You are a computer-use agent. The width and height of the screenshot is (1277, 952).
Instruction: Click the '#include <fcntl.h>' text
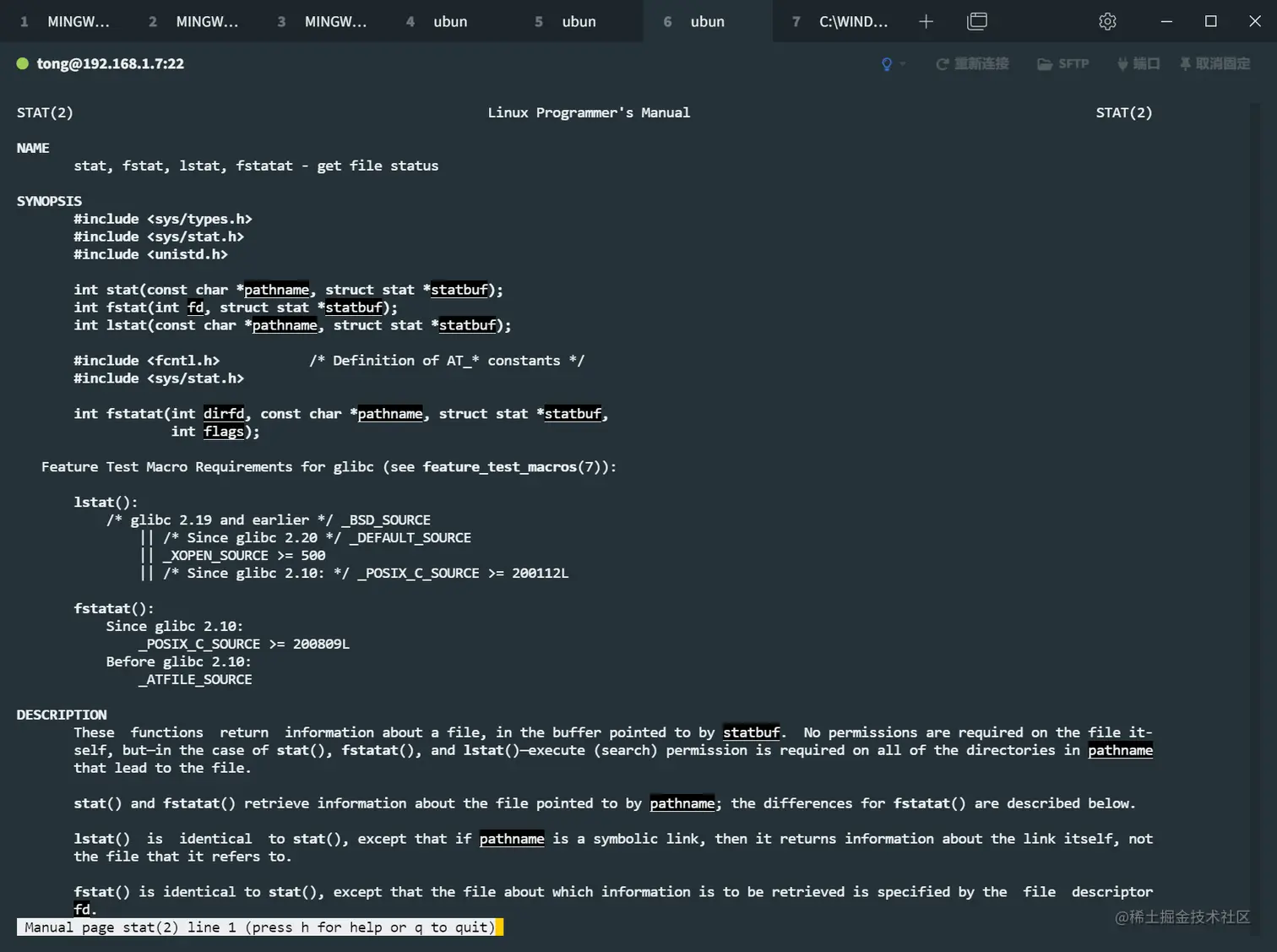[146, 361]
